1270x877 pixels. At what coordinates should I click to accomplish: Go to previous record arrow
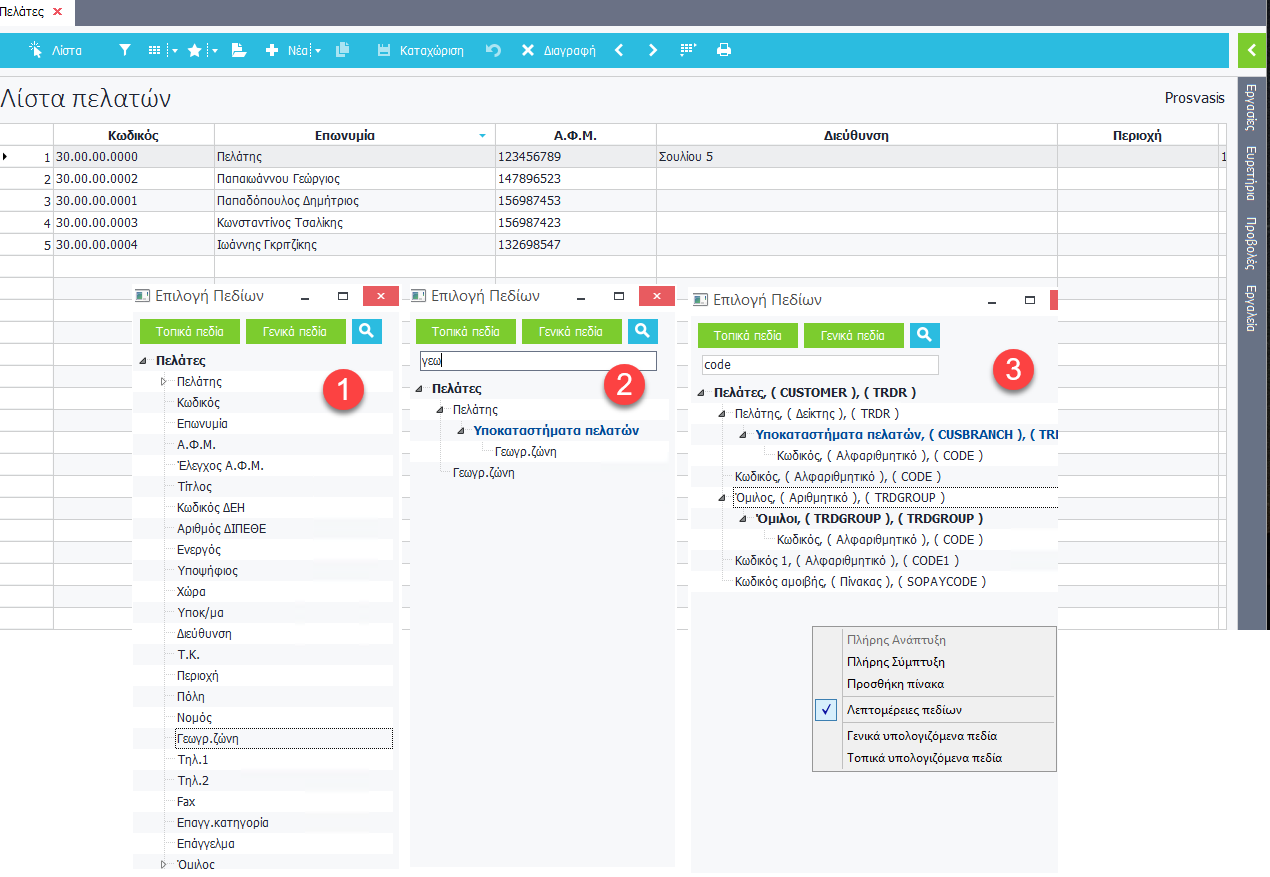click(x=619, y=50)
